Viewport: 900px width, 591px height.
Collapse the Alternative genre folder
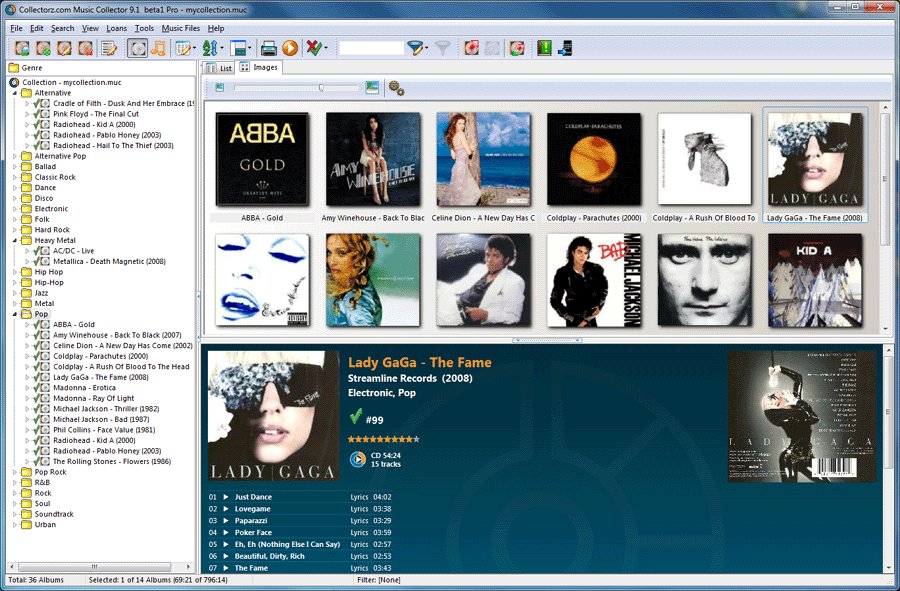[15, 93]
